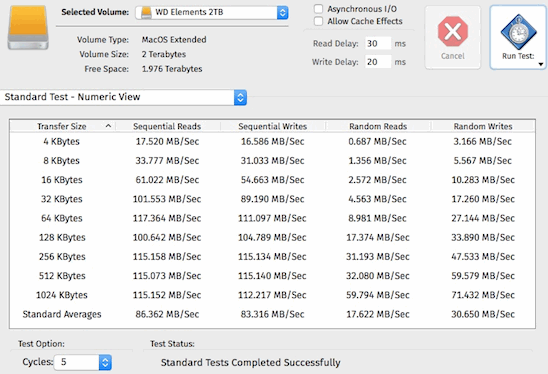
Task: Click the orange external drive icon
Action: [28, 28]
